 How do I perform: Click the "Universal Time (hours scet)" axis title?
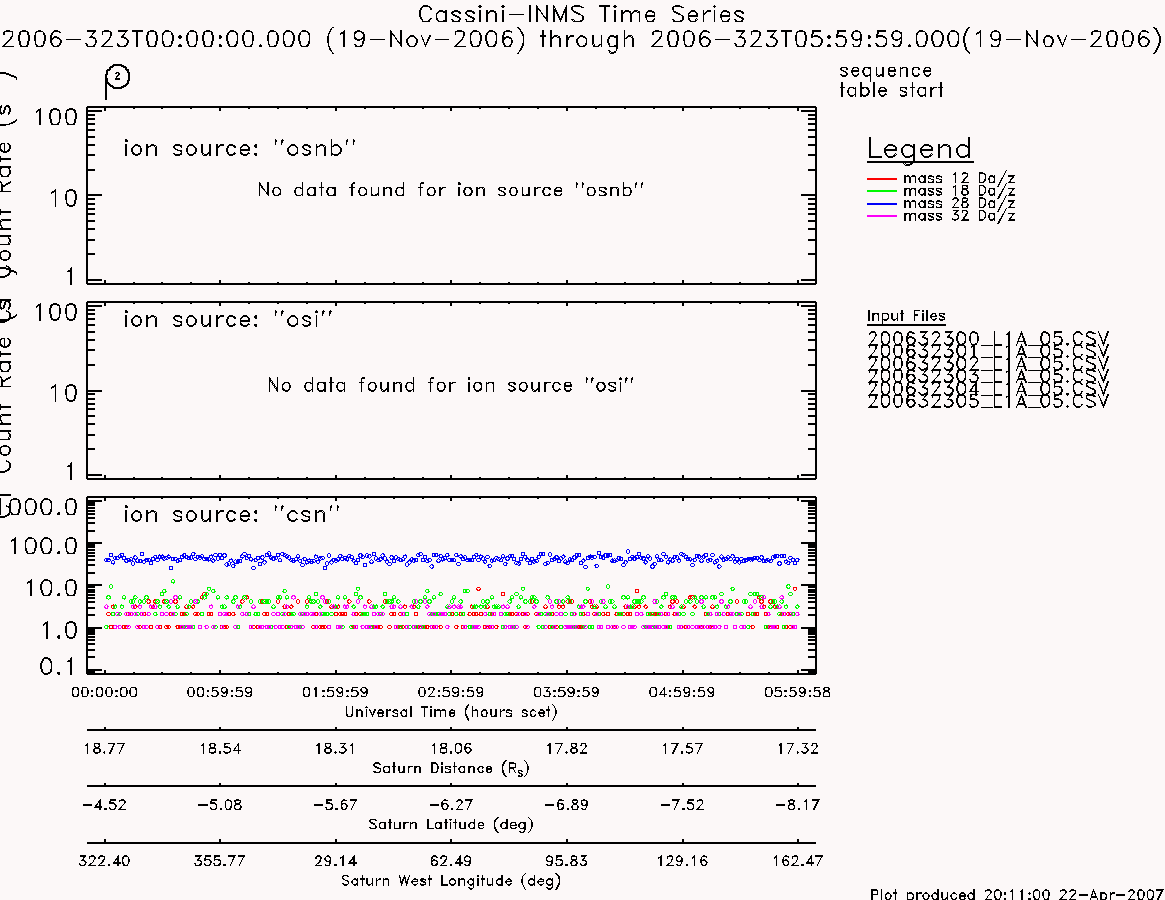[x=450, y=712]
